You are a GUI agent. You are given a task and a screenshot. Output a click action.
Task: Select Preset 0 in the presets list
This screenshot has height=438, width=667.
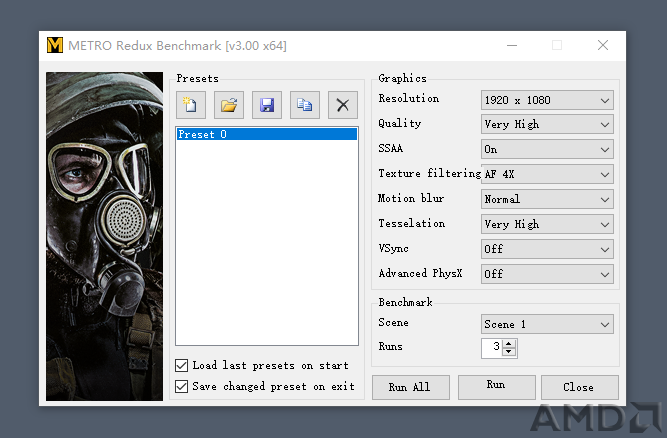[x=267, y=134]
